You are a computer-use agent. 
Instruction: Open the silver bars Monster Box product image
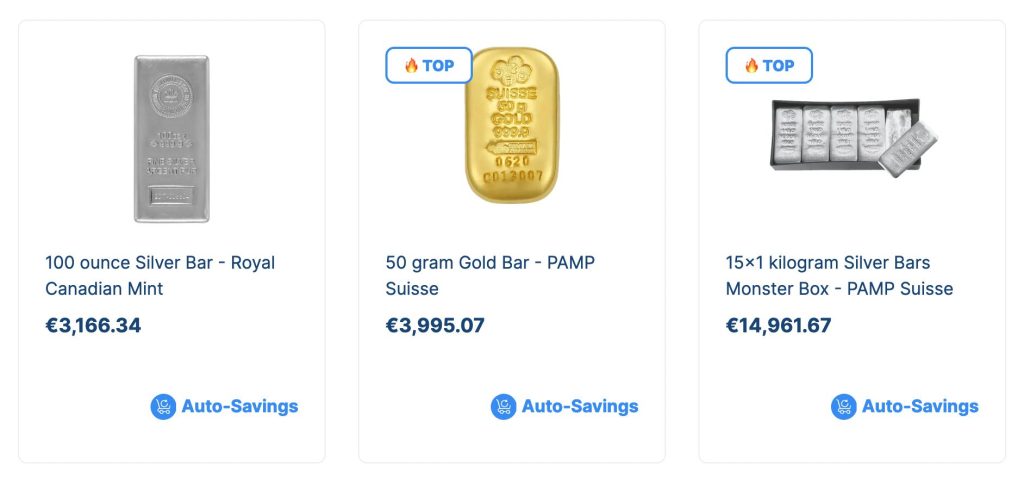(x=851, y=137)
